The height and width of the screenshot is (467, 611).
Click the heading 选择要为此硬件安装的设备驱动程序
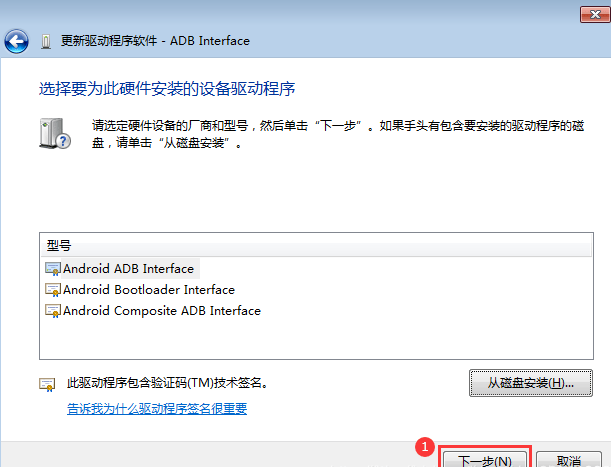[x=167, y=89]
